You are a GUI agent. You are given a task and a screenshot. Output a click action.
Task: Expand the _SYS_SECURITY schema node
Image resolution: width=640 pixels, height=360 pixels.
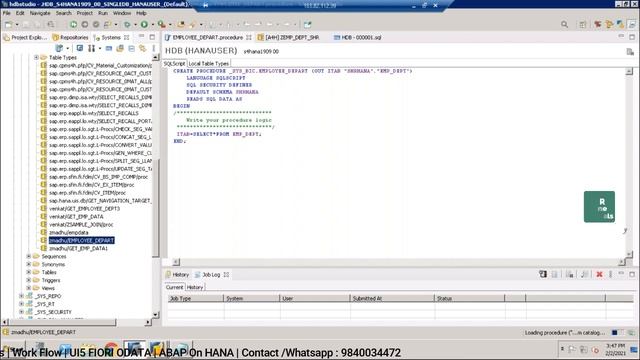21,312
